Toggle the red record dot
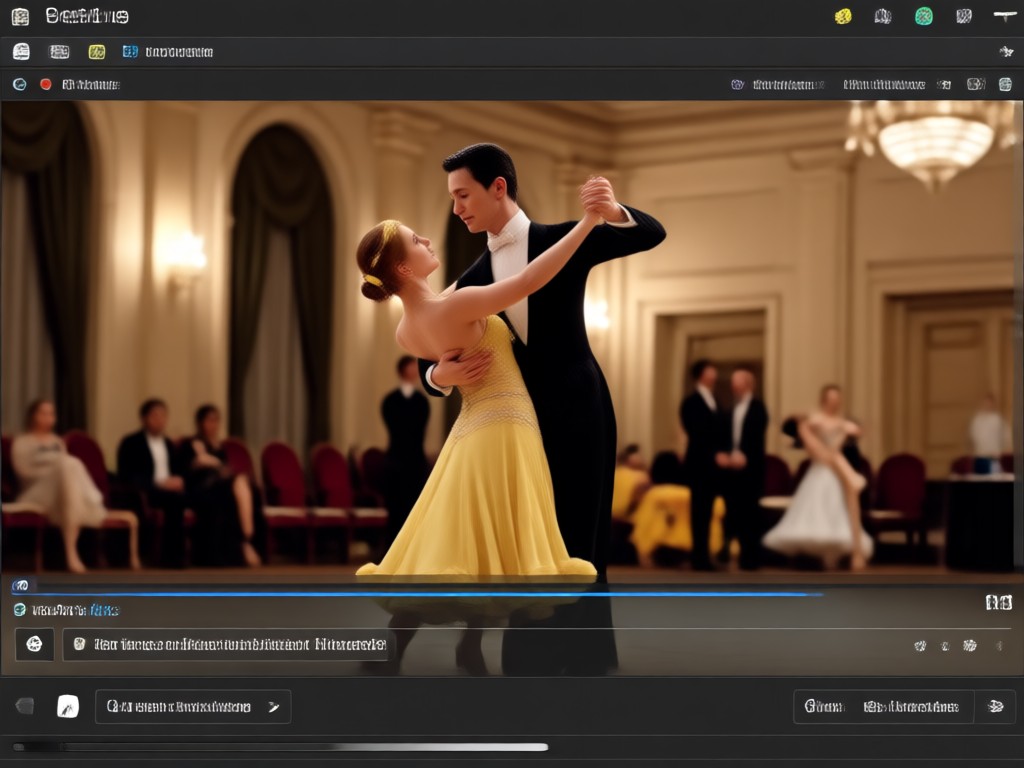The width and height of the screenshot is (1024, 768). (x=46, y=84)
